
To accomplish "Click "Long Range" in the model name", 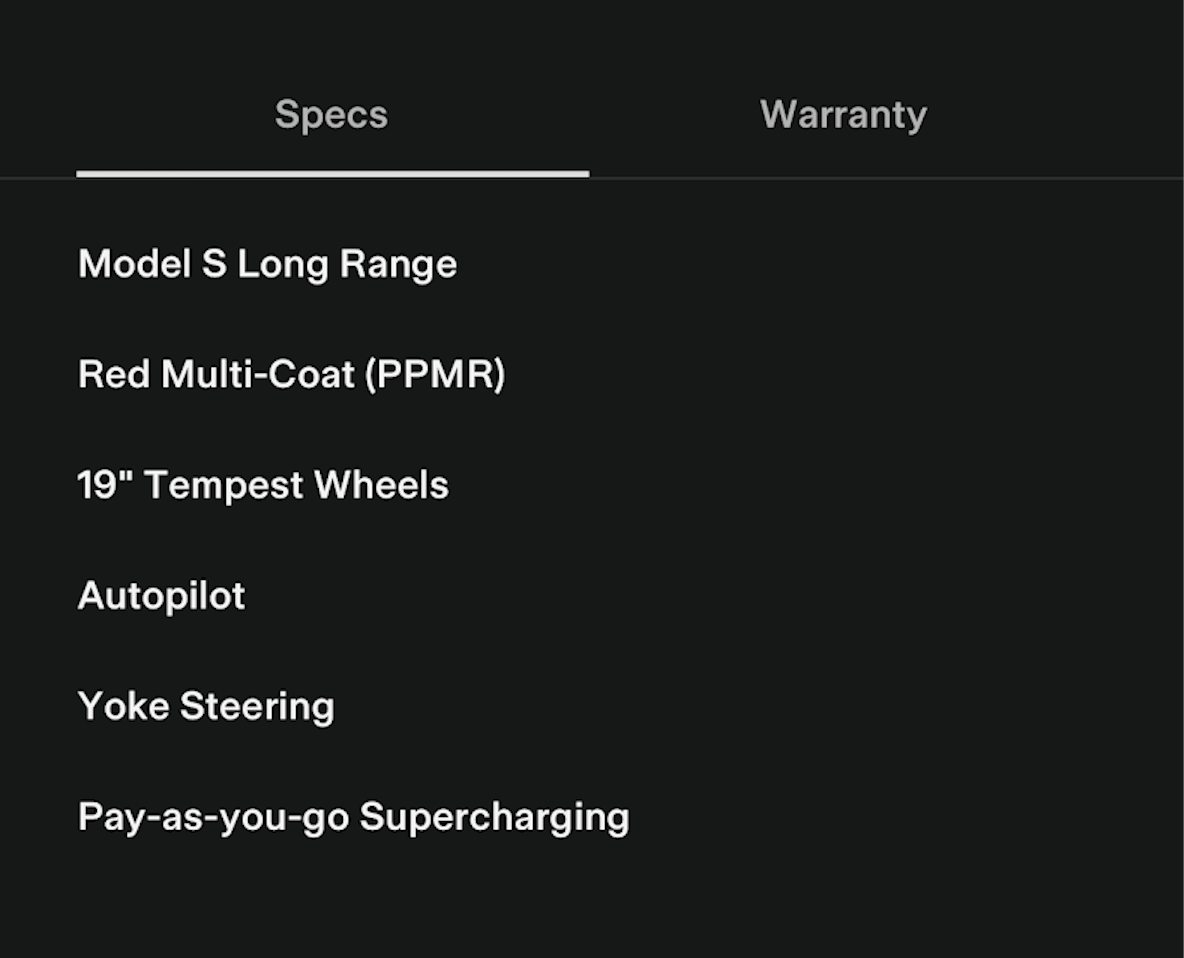I will (x=347, y=265).
